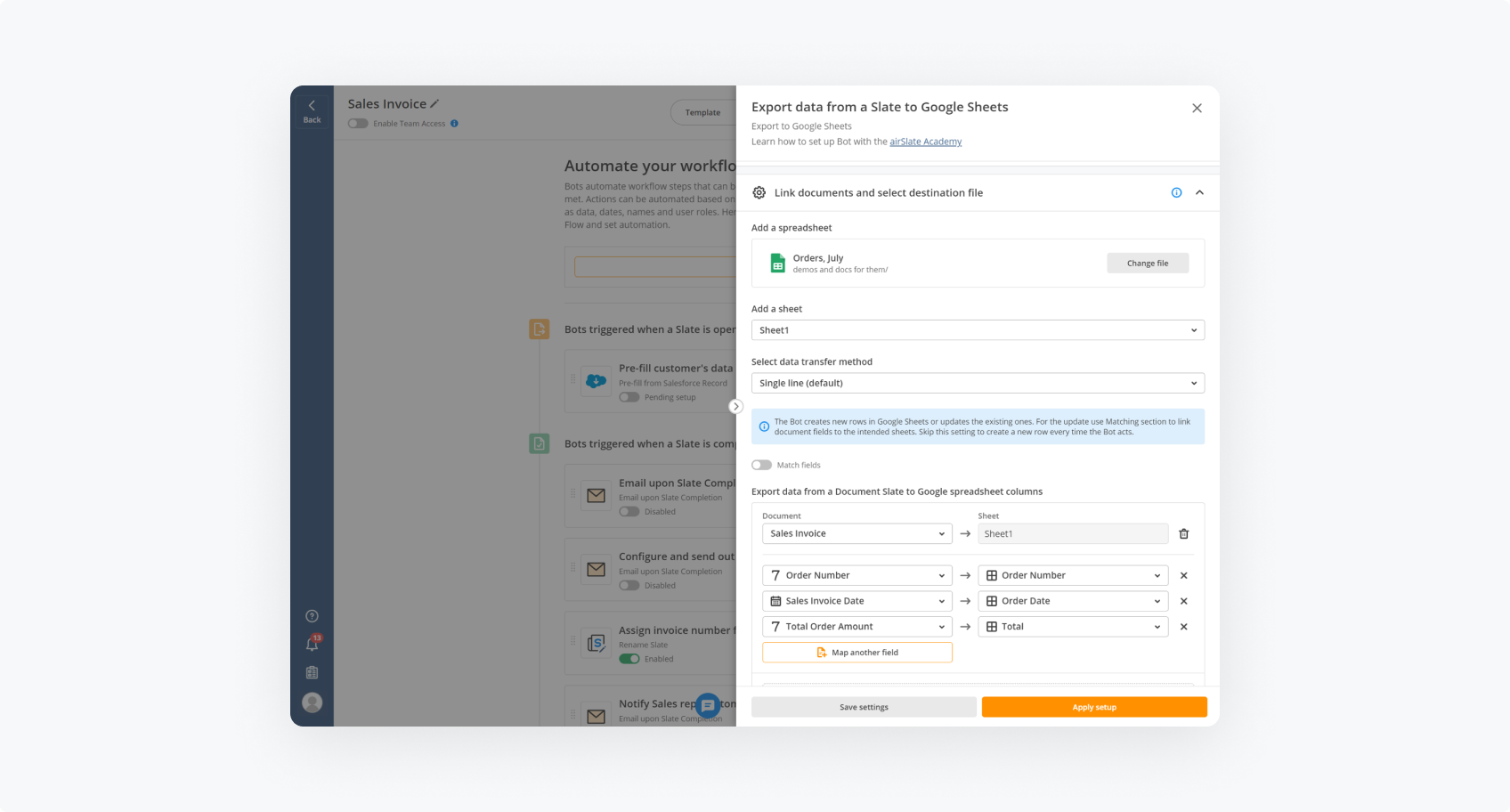The image size is (1510, 812).
Task: Open the help question mark icon
Action: coord(312,616)
